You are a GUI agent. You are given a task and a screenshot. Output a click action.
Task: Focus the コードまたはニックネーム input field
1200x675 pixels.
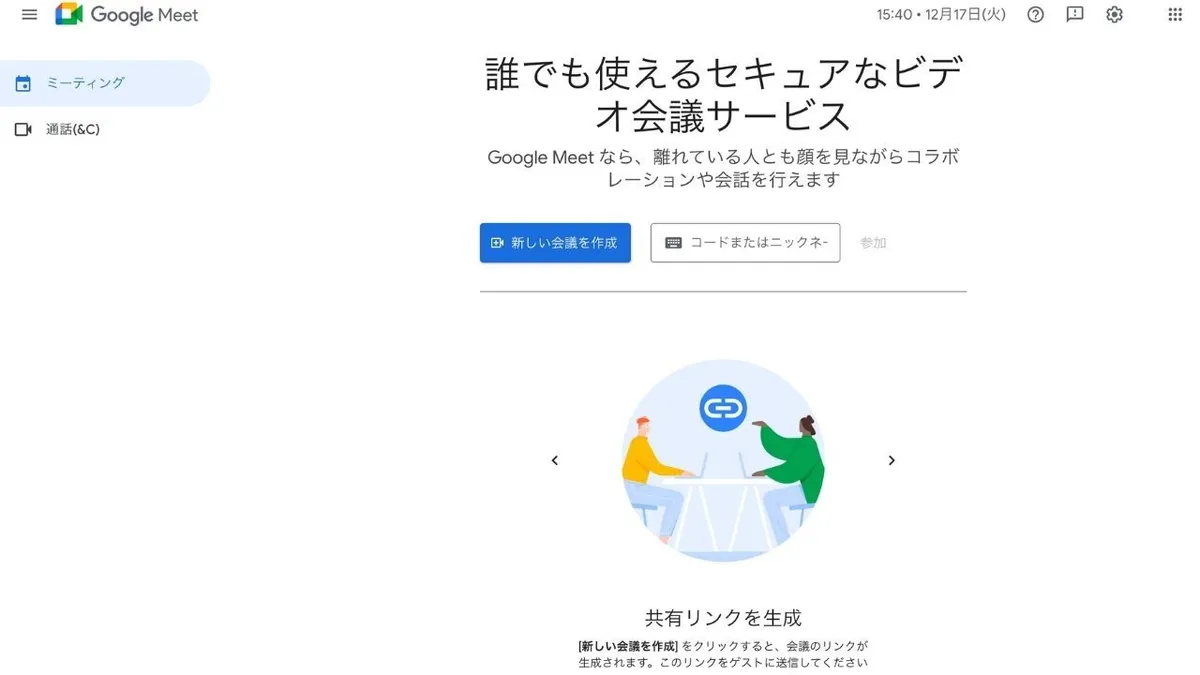745,243
